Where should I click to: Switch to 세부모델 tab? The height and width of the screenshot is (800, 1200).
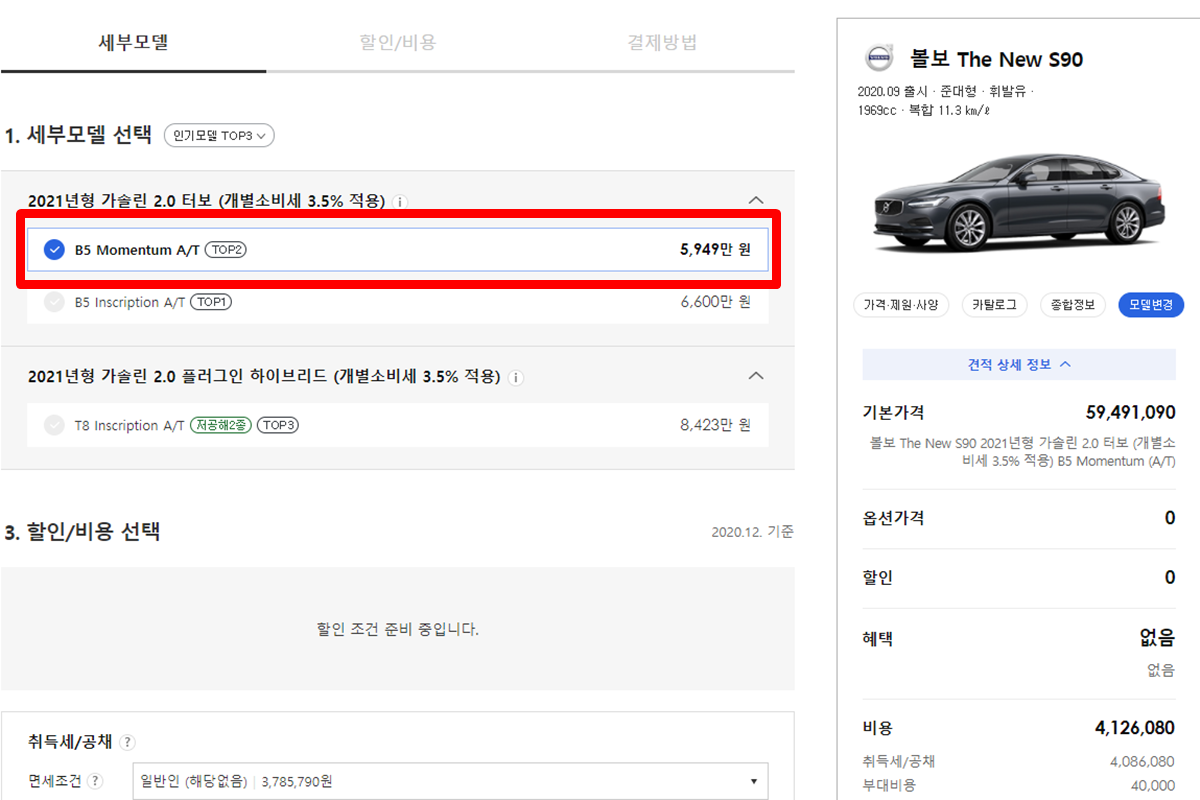pos(133,43)
